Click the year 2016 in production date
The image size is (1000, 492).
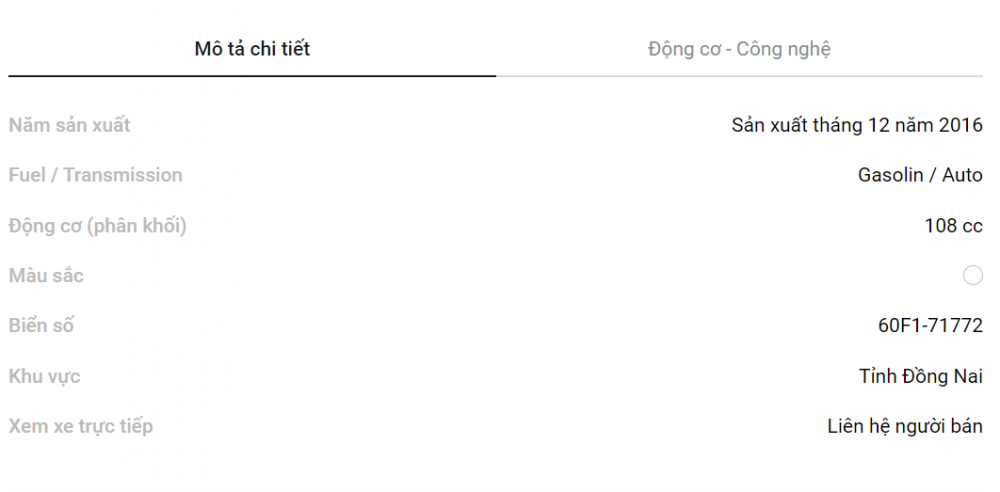960,125
